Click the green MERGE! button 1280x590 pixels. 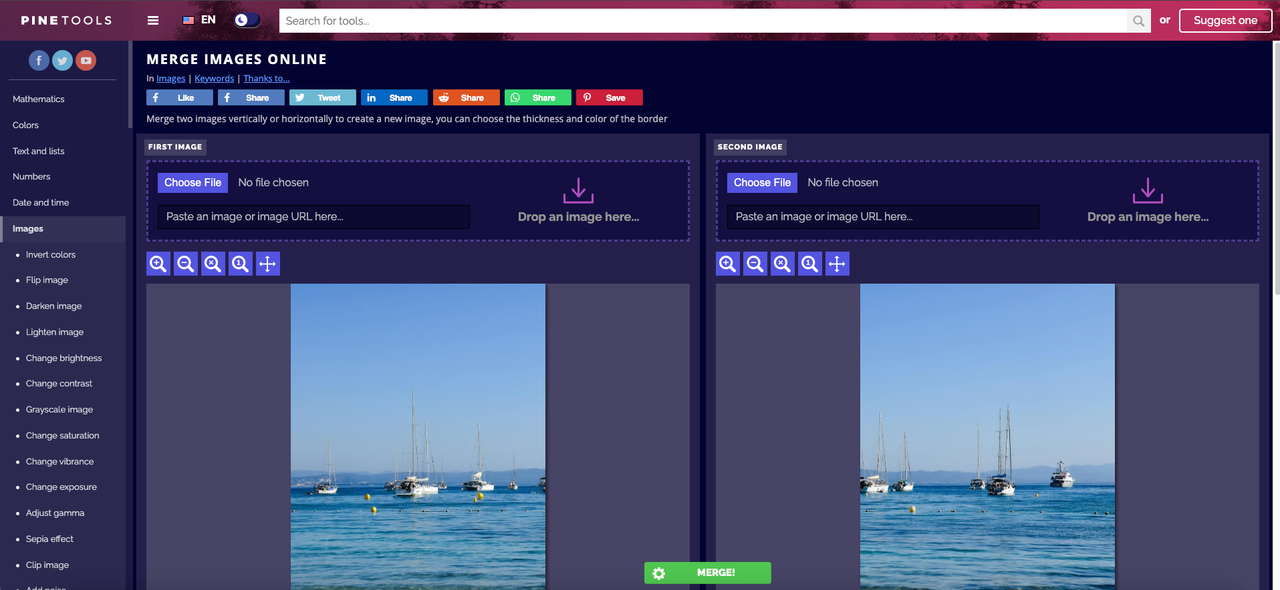point(708,573)
